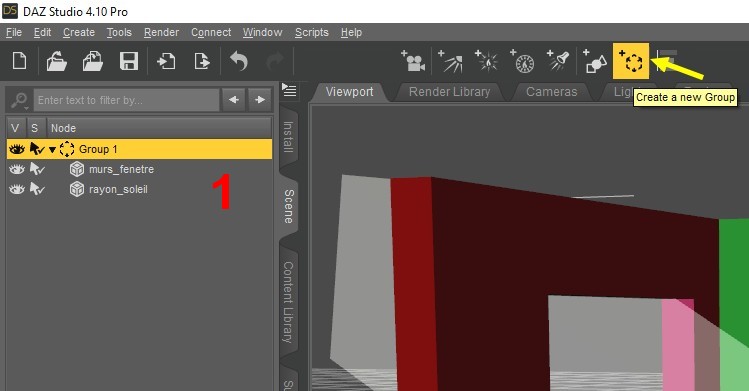Viewport: 749px width, 391px height.
Task: Toggle visibility of murs_fenetre
Action: coord(17,169)
